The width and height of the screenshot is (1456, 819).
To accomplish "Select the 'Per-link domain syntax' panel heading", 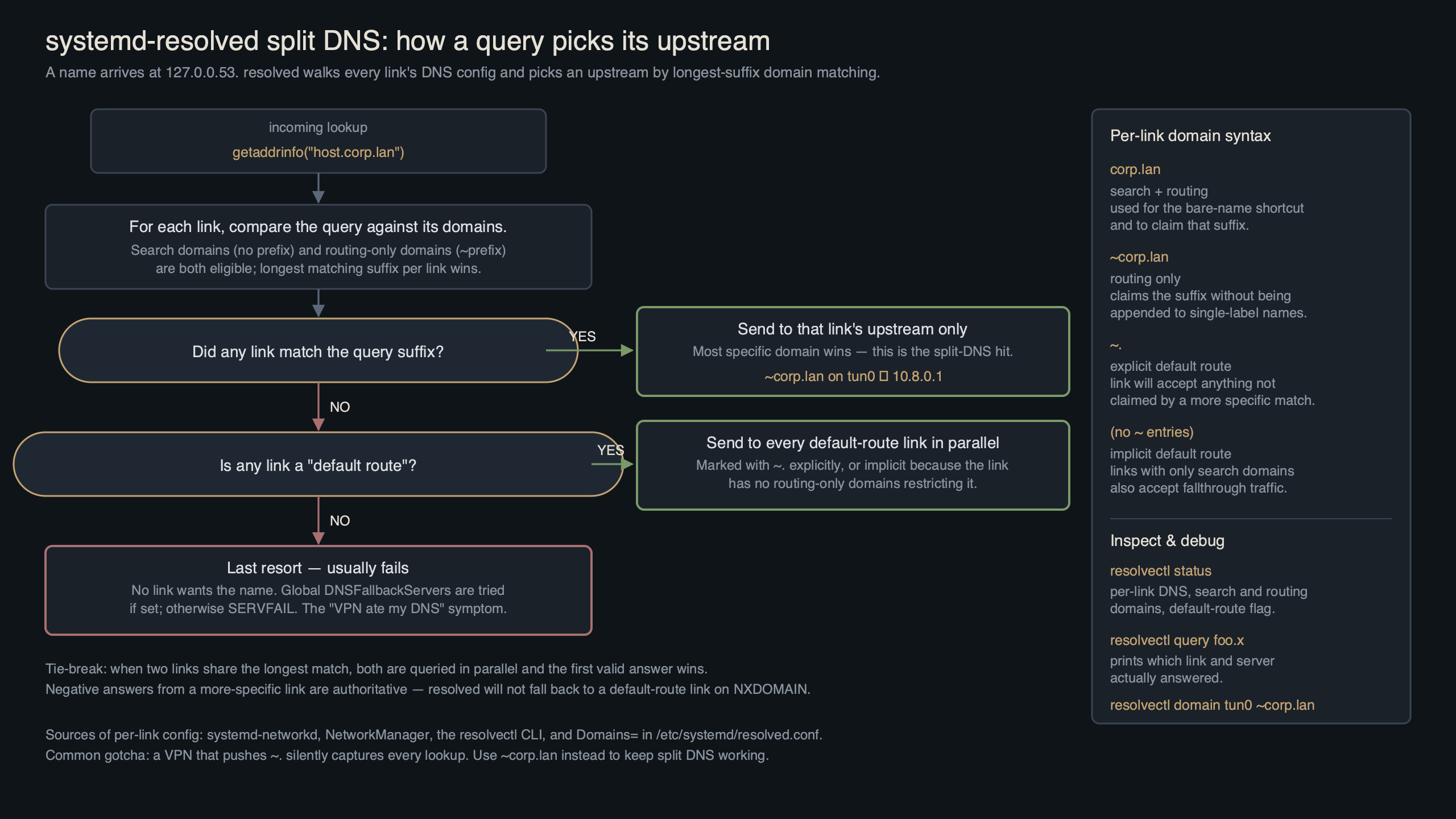I will tap(1190, 135).
